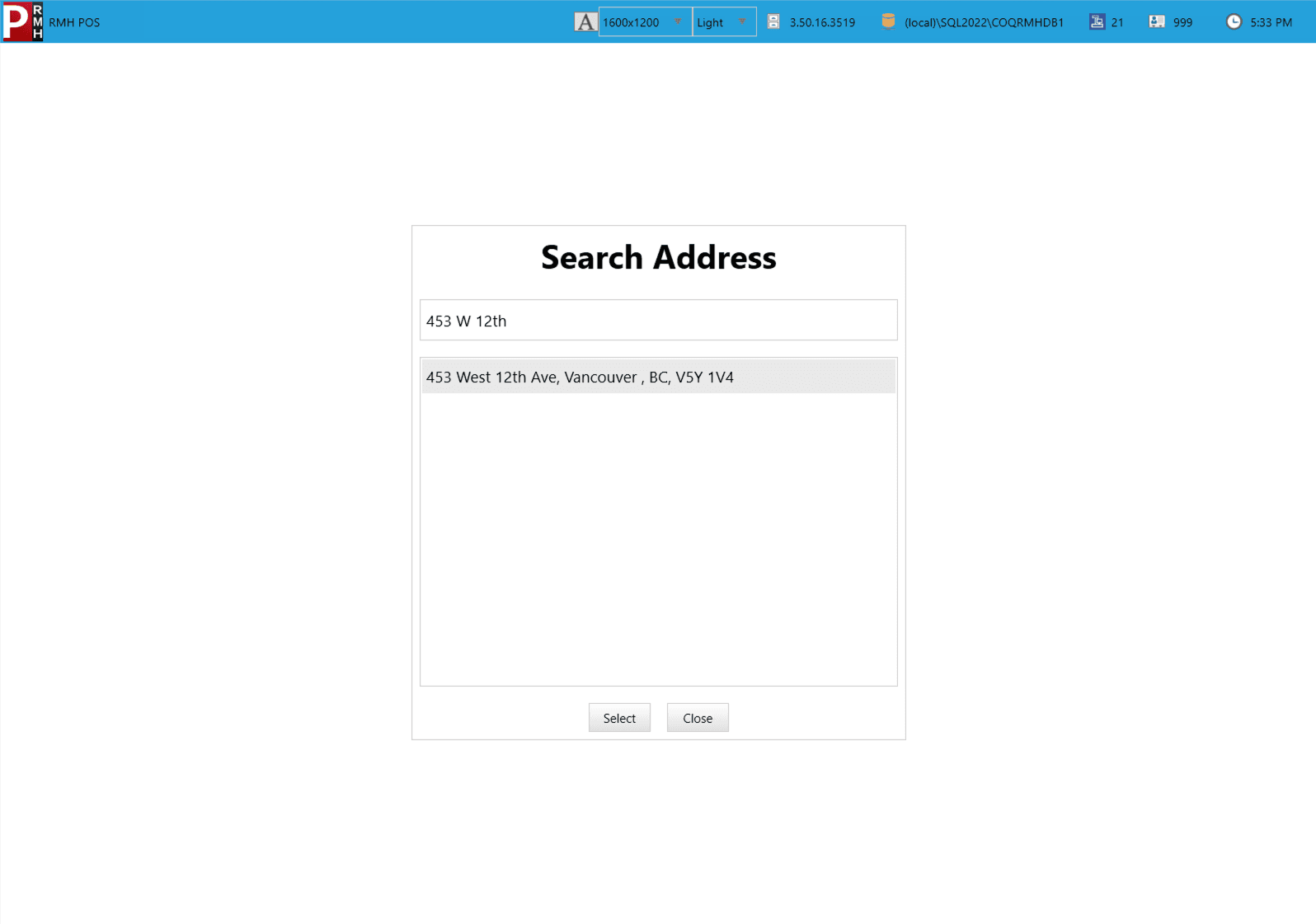Click the Select button
1316x924 pixels.
click(x=619, y=718)
